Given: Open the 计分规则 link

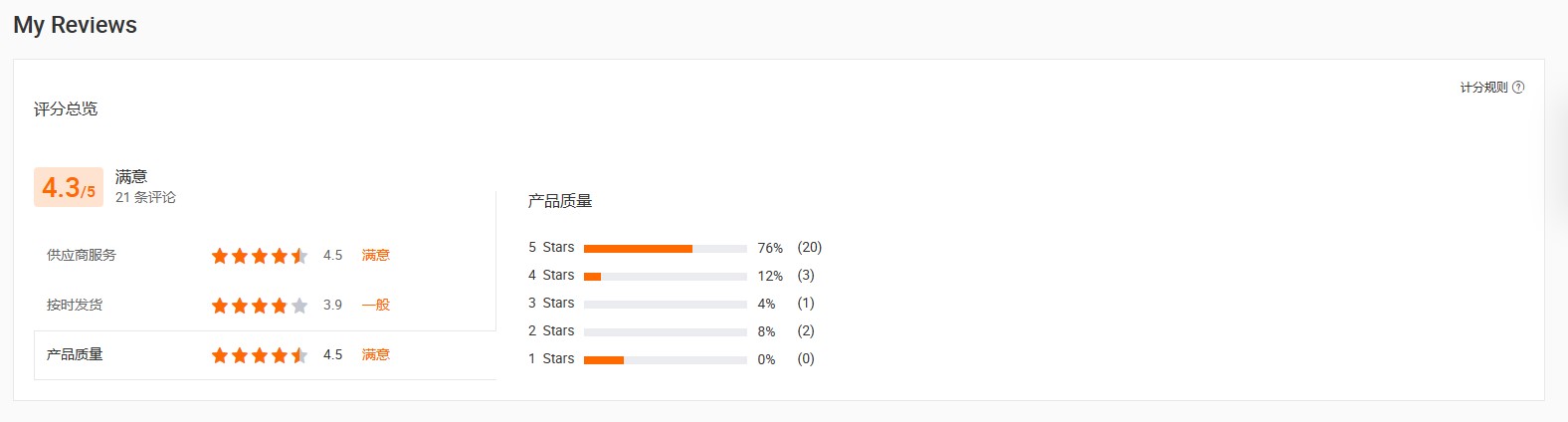Looking at the screenshot, I should tap(1483, 88).
